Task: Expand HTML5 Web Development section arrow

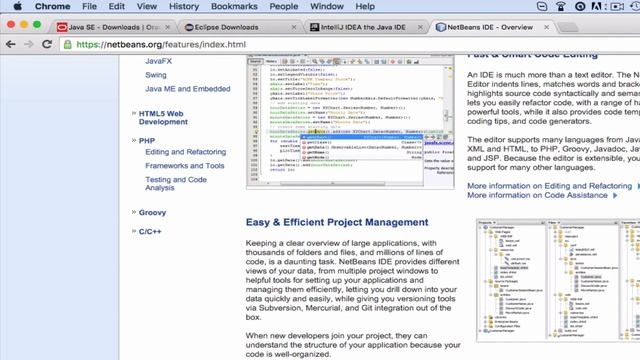Action: pyautogui.click(x=133, y=113)
